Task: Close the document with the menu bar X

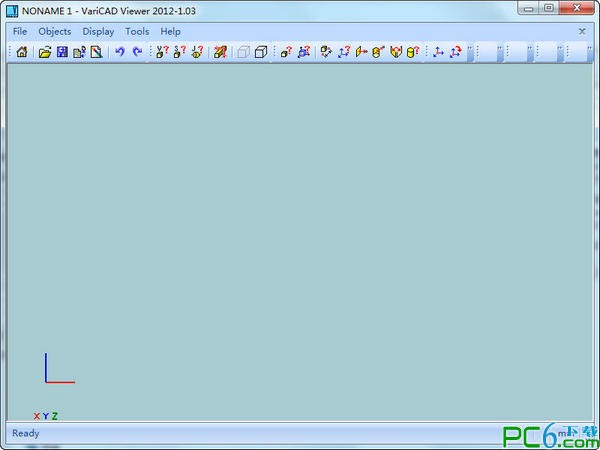Action: pyautogui.click(x=582, y=31)
